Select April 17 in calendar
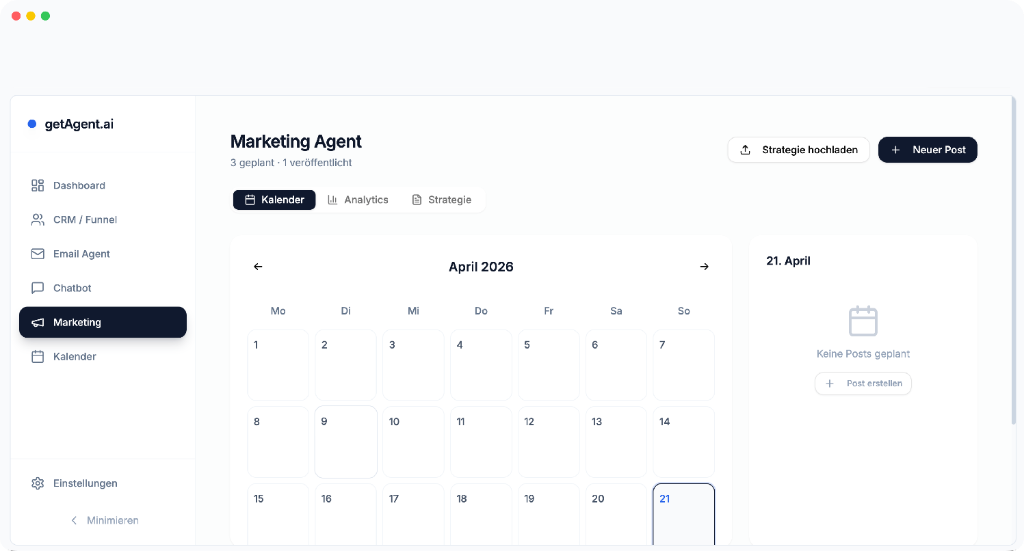The width and height of the screenshot is (1024, 551). pyautogui.click(x=413, y=514)
